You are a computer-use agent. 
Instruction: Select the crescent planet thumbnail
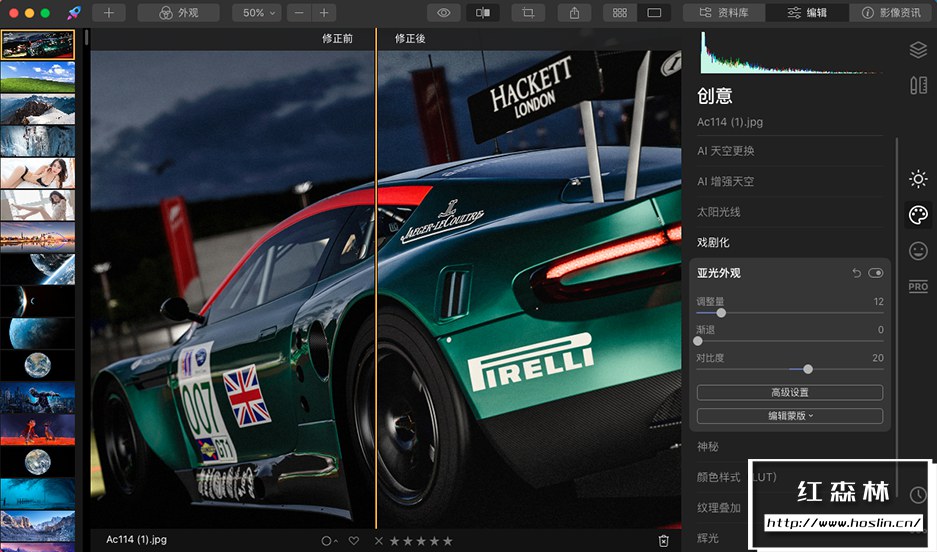[x=38, y=301]
